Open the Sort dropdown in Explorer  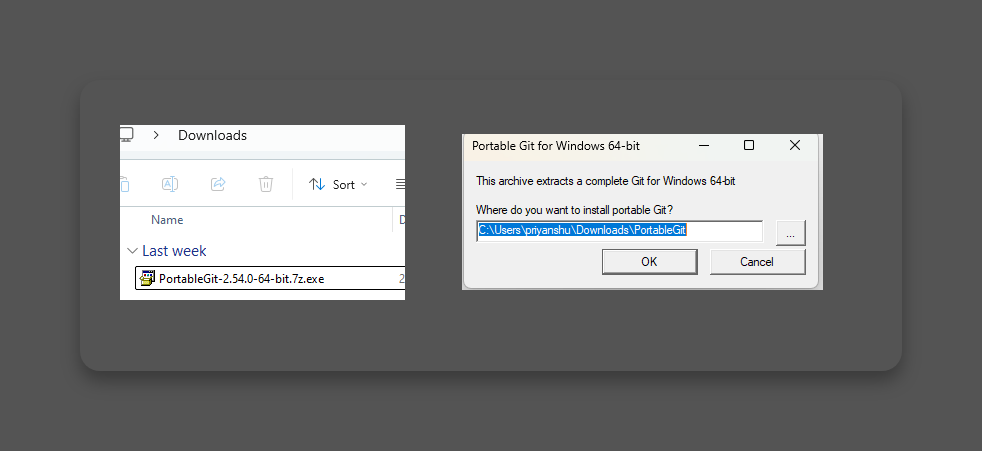click(338, 185)
